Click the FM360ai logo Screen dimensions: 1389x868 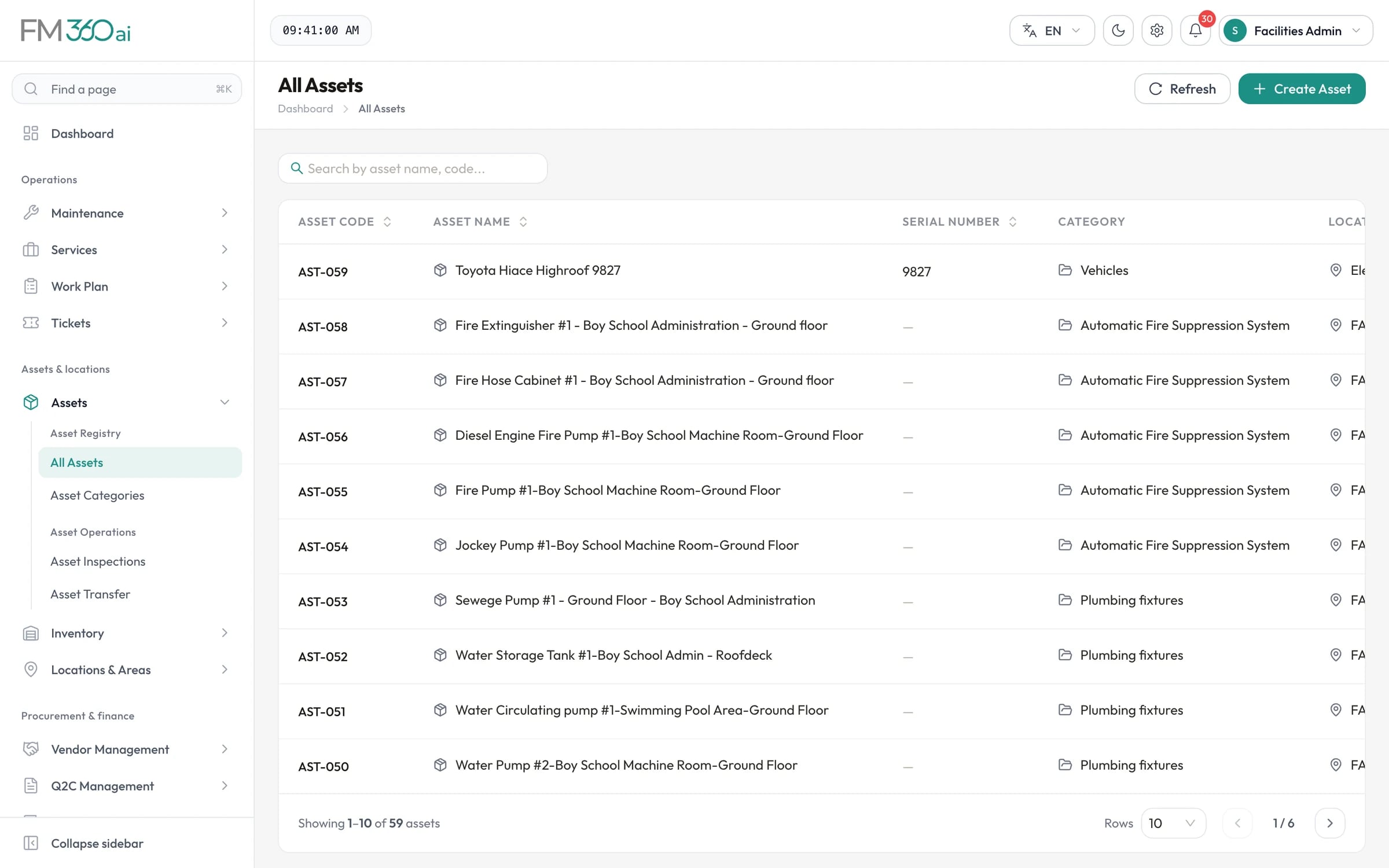coord(76,31)
